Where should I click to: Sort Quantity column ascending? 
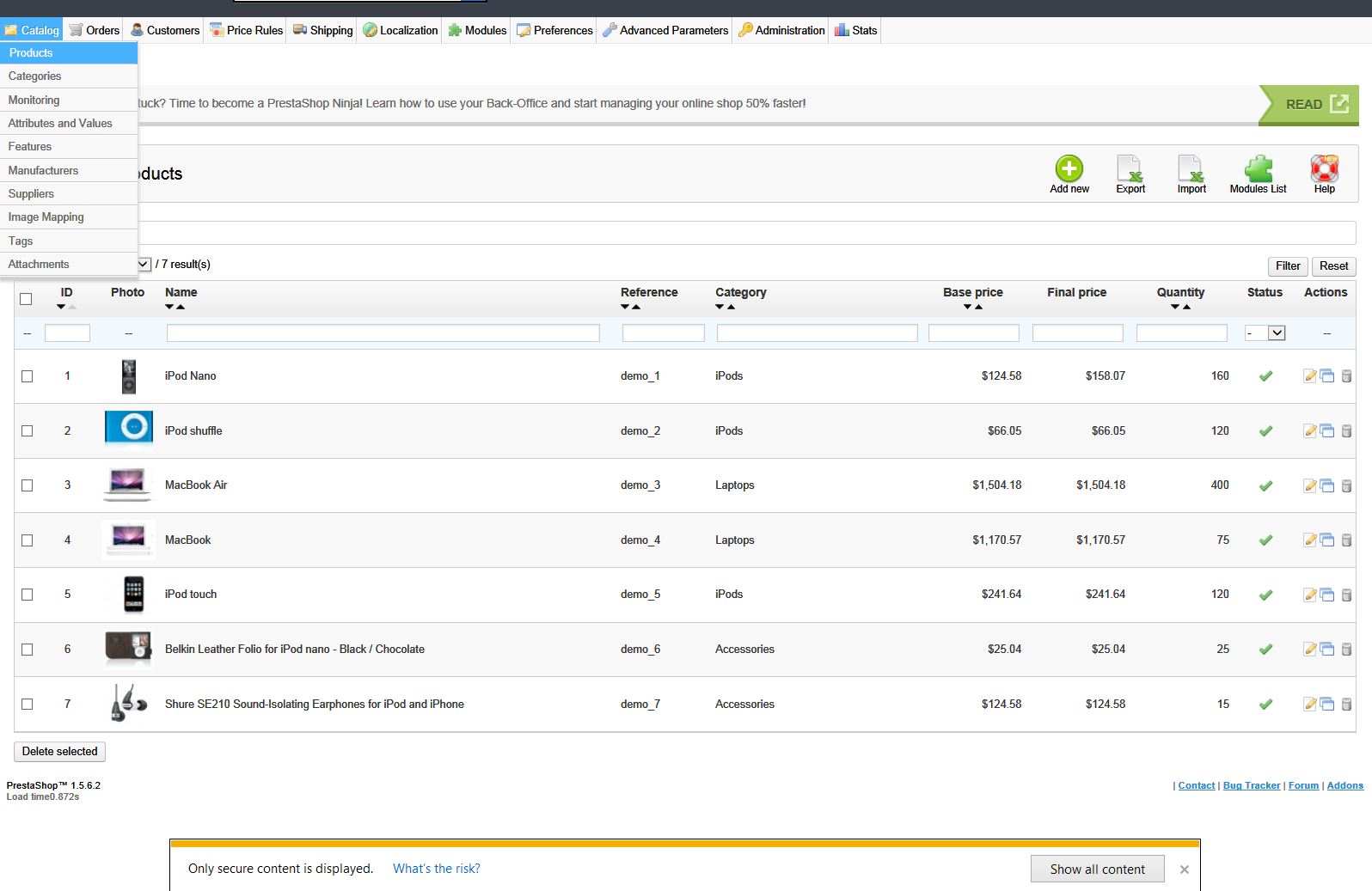1186,307
